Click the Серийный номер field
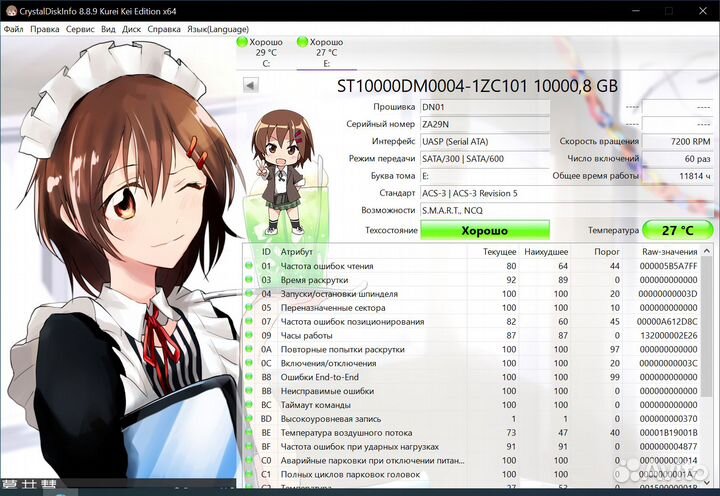 point(484,123)
